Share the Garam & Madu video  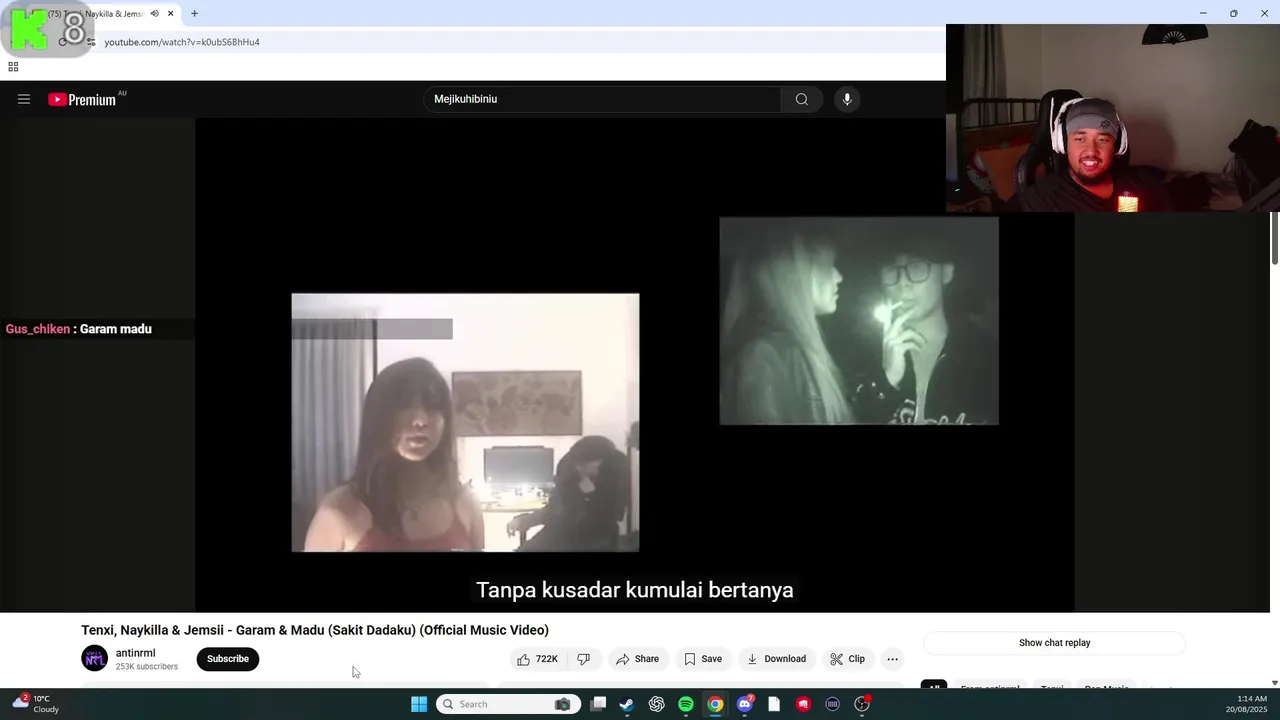(x=637, y=659)
